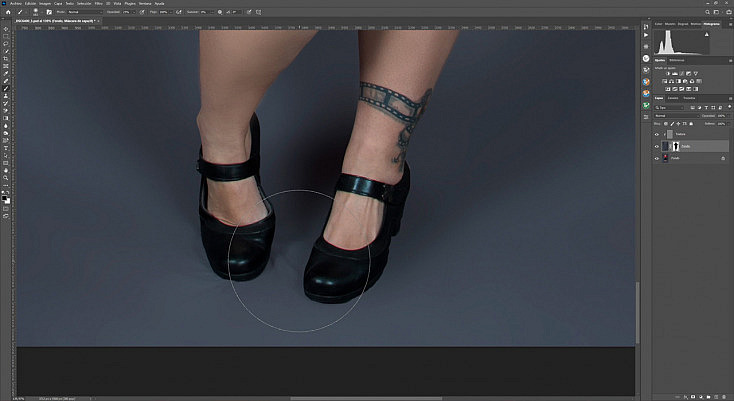Open the Ventana menu
Screen dimensions: 734x401
[145, 4]
